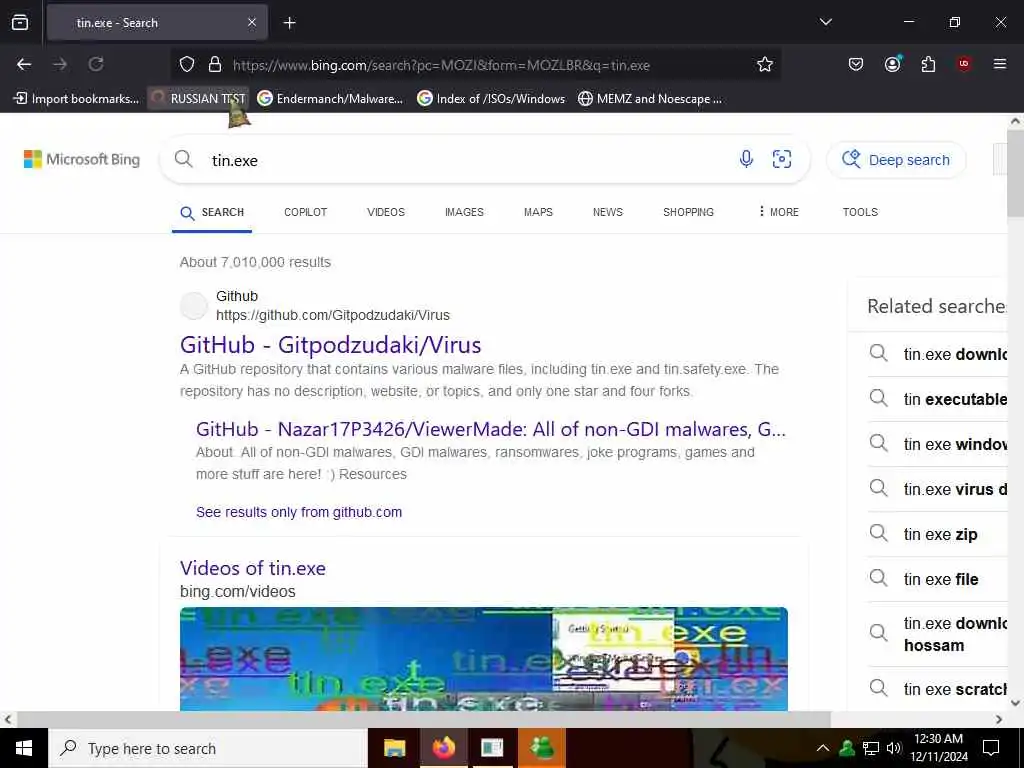Click the horizontal scrollbar thumb
The height and width of the screenshot is (768, 1024).
click(x=423, y=719)
